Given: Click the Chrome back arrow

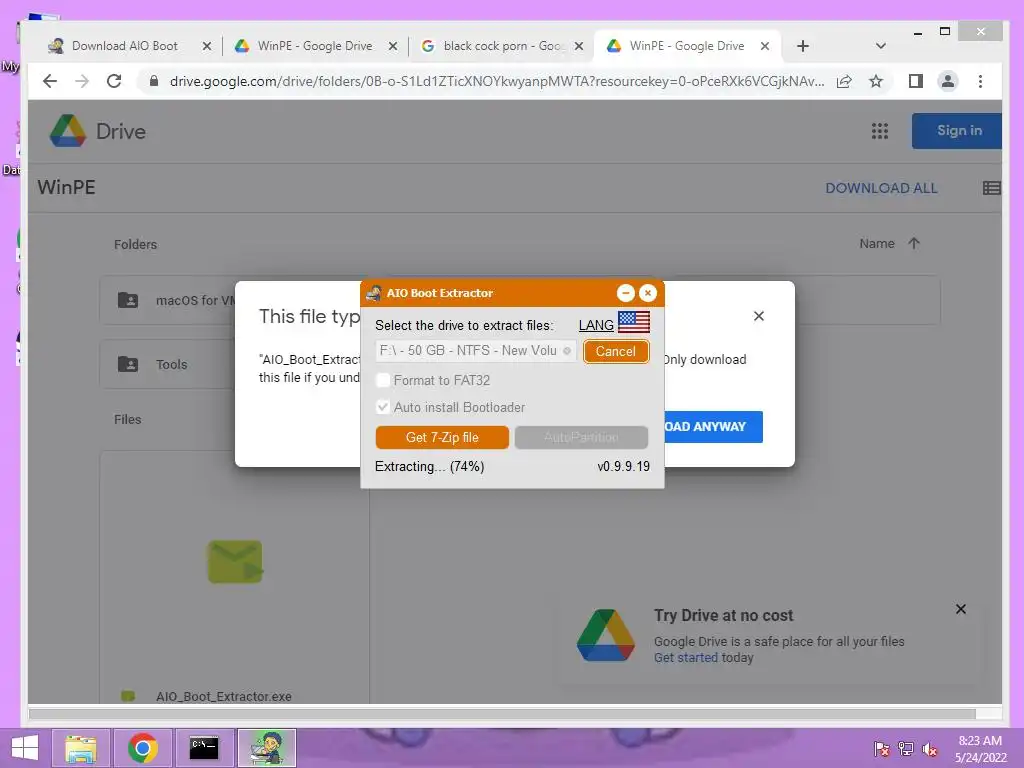Looking at the screenshot, I should (x=50, y=81).
